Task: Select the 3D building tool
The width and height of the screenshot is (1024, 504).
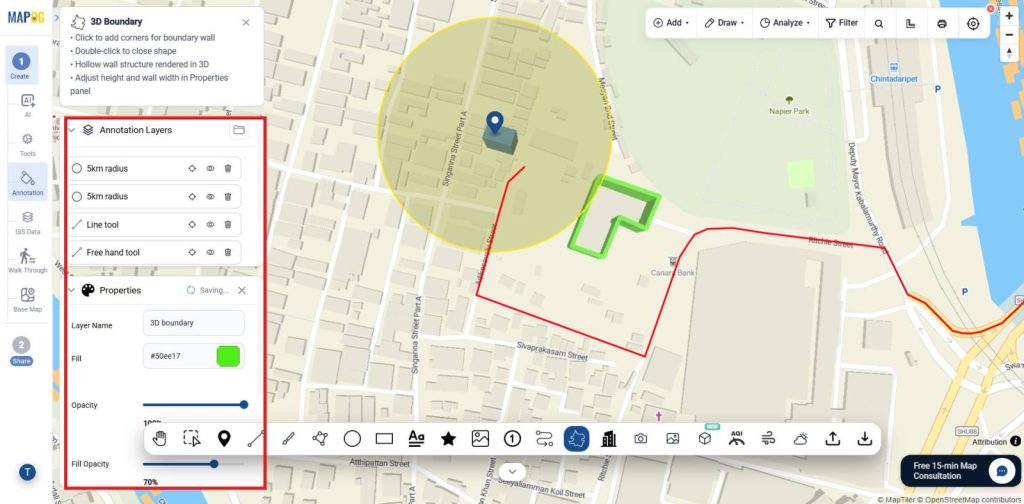Action: [x=609, y=439]
